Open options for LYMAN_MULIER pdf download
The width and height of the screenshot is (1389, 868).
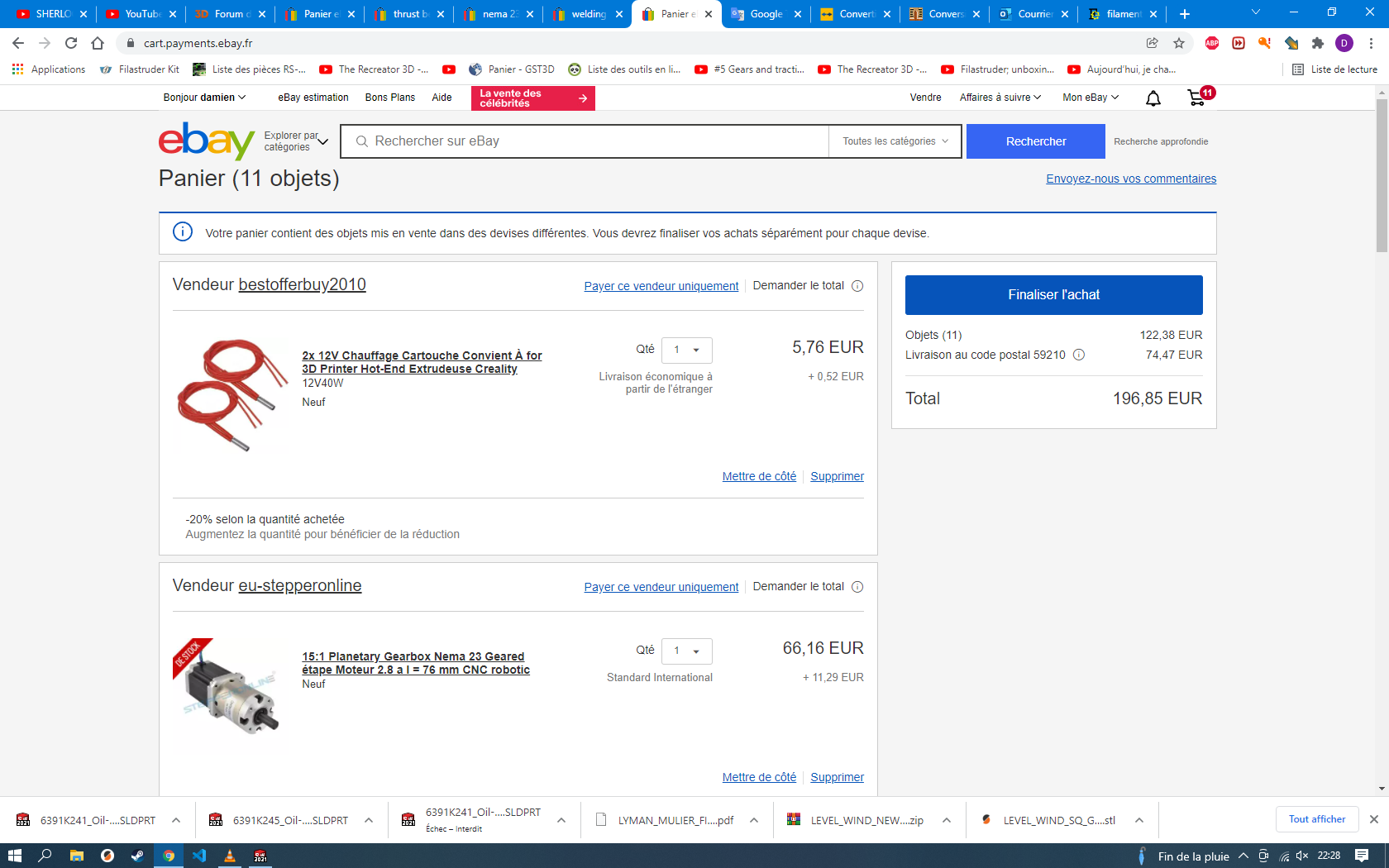point(754,820)
